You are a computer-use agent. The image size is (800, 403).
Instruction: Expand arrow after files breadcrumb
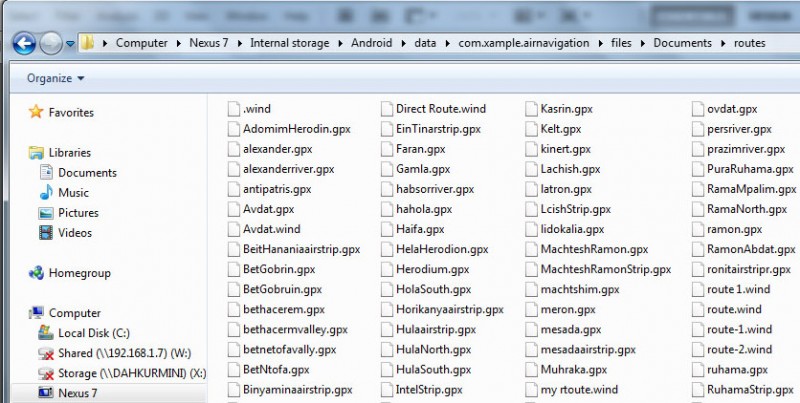click(642, 43)
